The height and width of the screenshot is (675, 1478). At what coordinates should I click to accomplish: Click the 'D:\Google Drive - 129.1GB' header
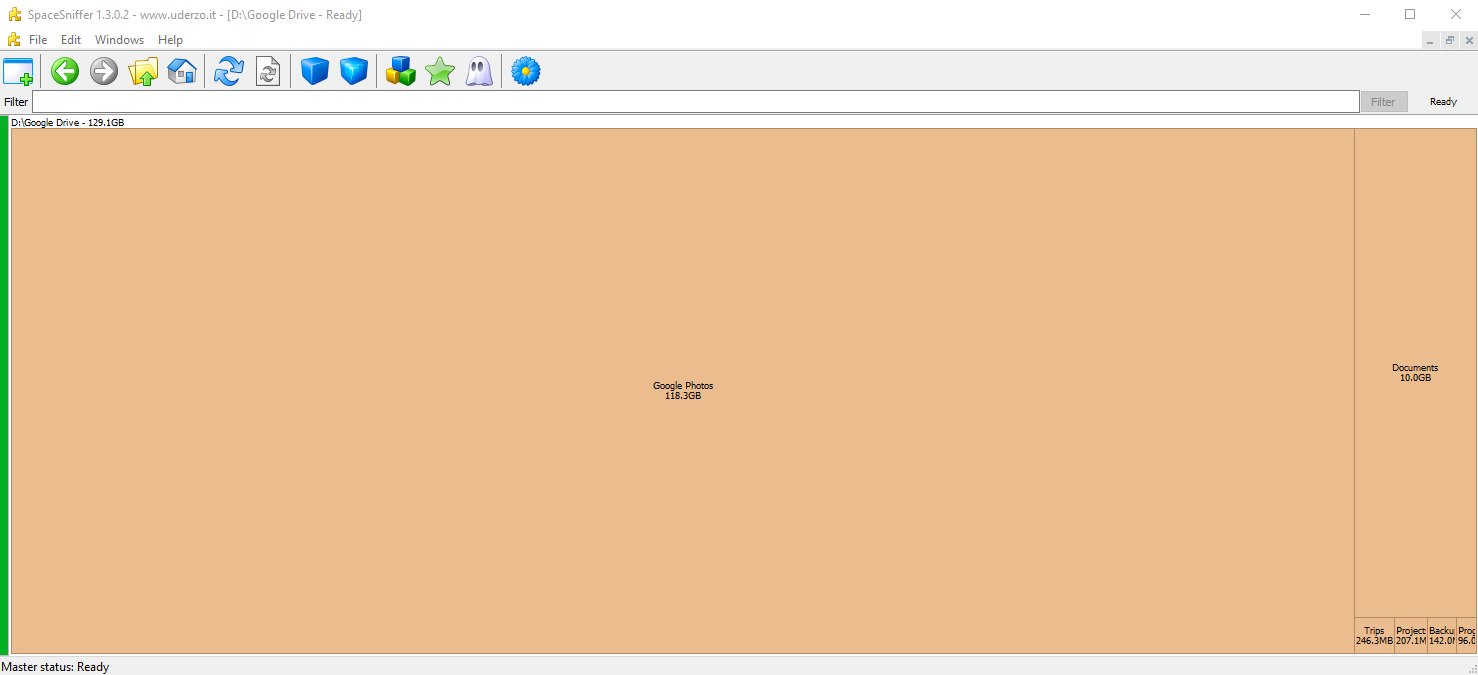pos(68,122)
